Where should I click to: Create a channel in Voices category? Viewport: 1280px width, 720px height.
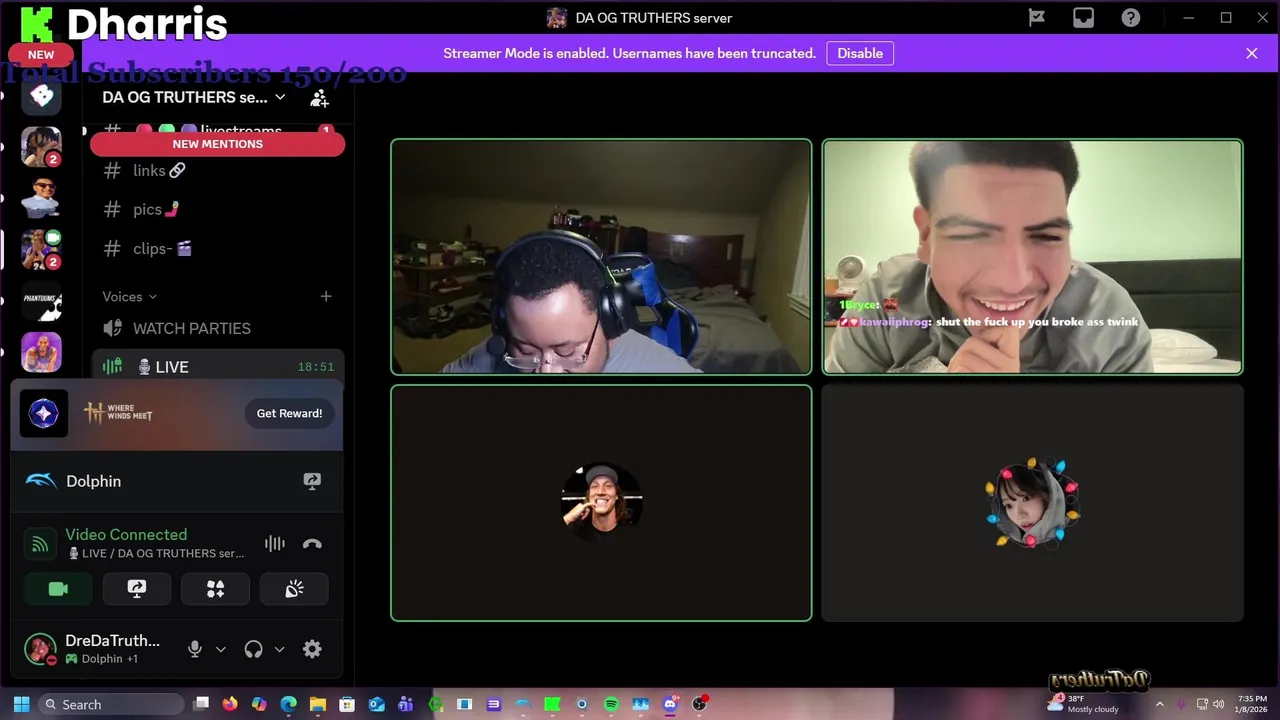[x=326, y=296]
